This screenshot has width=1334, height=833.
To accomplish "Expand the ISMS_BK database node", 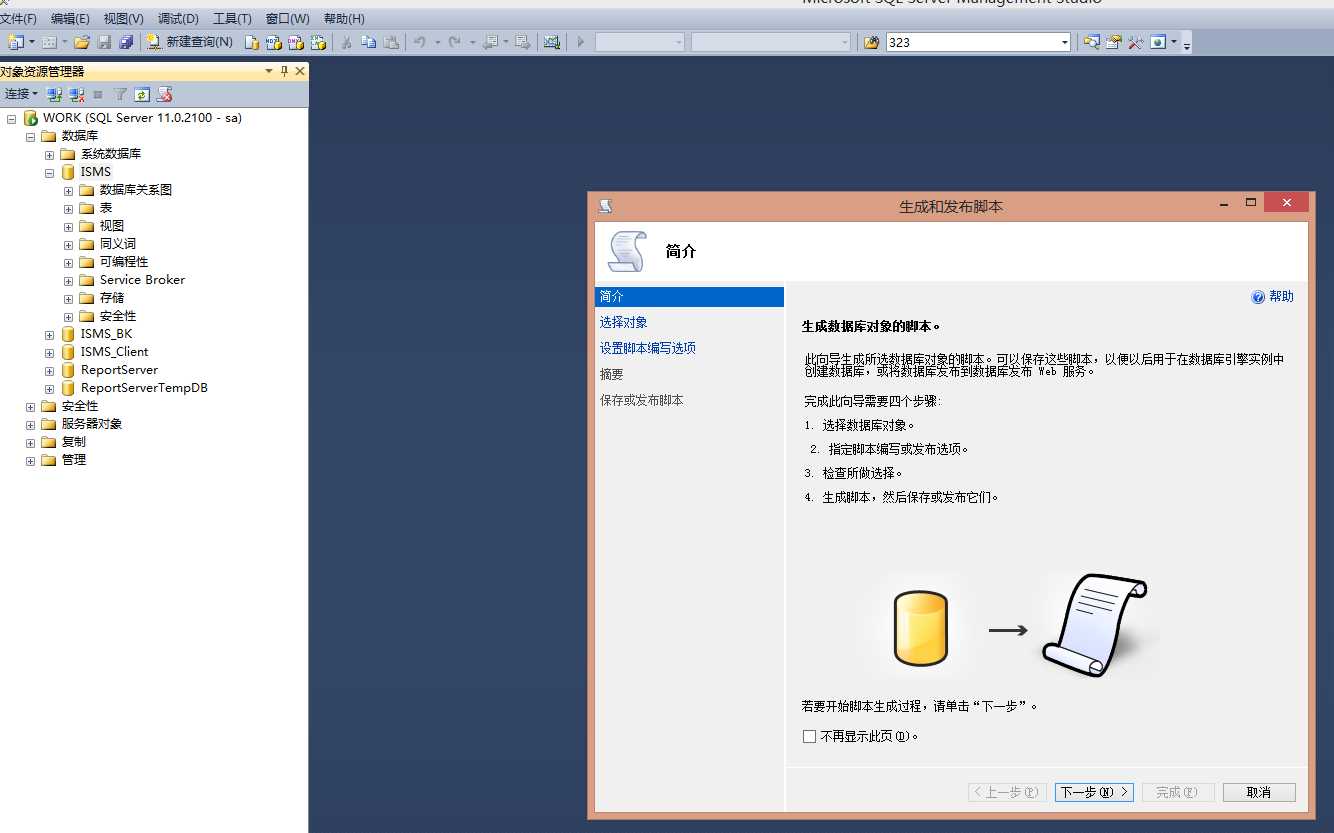I will [49, 334].
